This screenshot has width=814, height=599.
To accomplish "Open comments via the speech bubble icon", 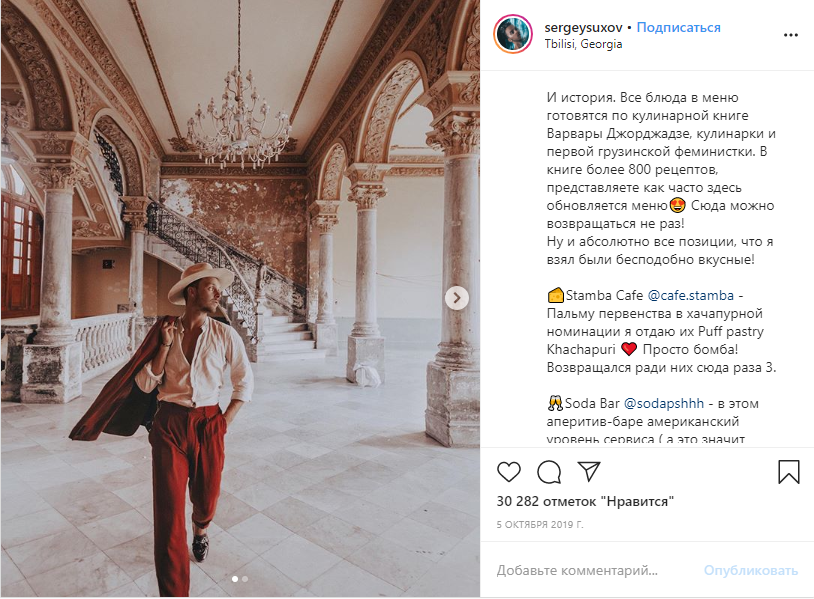I will coord(549,472).
